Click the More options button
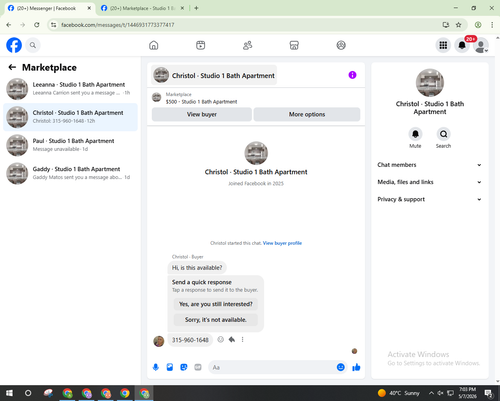The width and height of the screenshot is (500, 401). (307, 114)
